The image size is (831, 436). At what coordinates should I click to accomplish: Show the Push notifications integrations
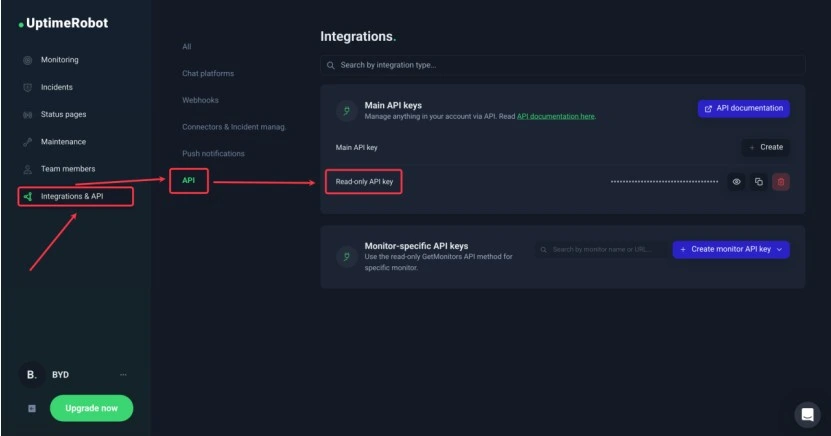pyautogui.click(x=213, y=153)
